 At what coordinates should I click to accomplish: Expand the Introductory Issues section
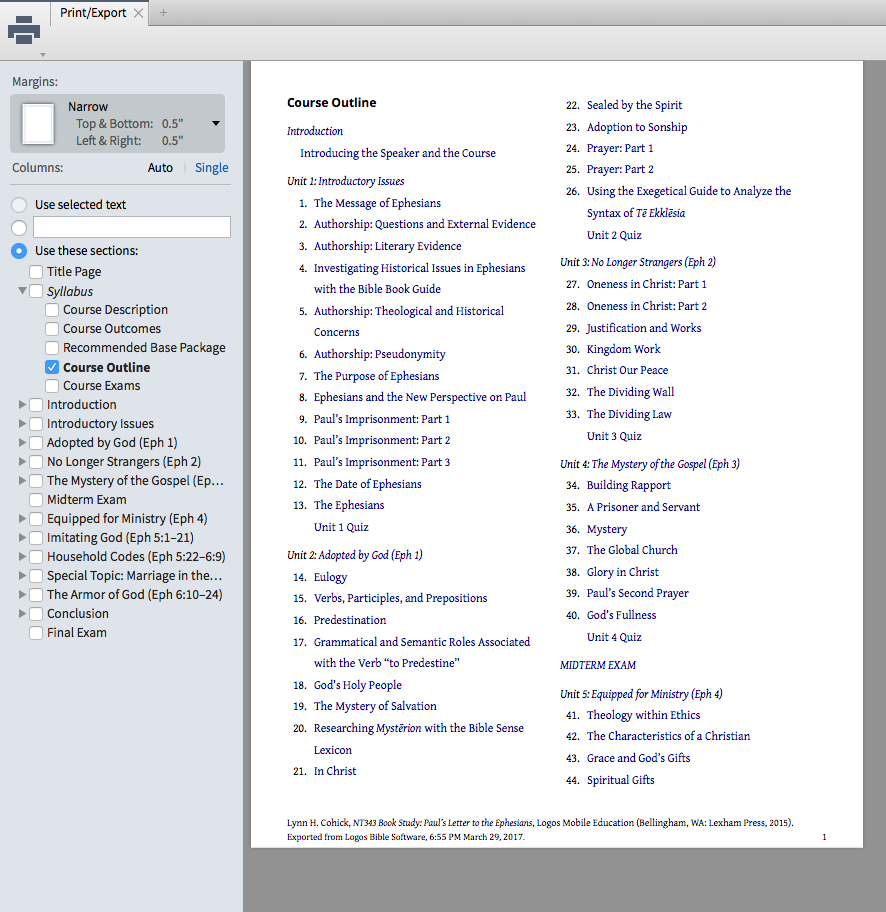click(22, 423)
